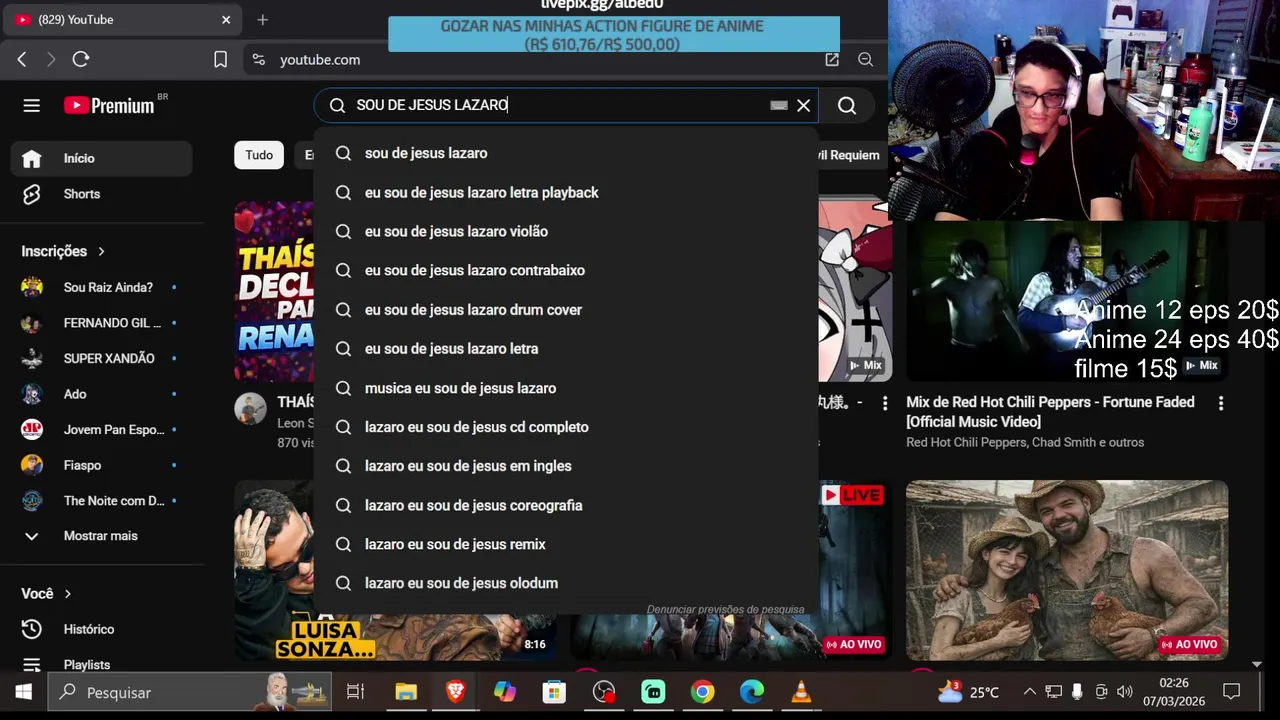Select the Tudo filter chip
Image resolution: width=1280 pixels, height=720 pixels.
259,155
